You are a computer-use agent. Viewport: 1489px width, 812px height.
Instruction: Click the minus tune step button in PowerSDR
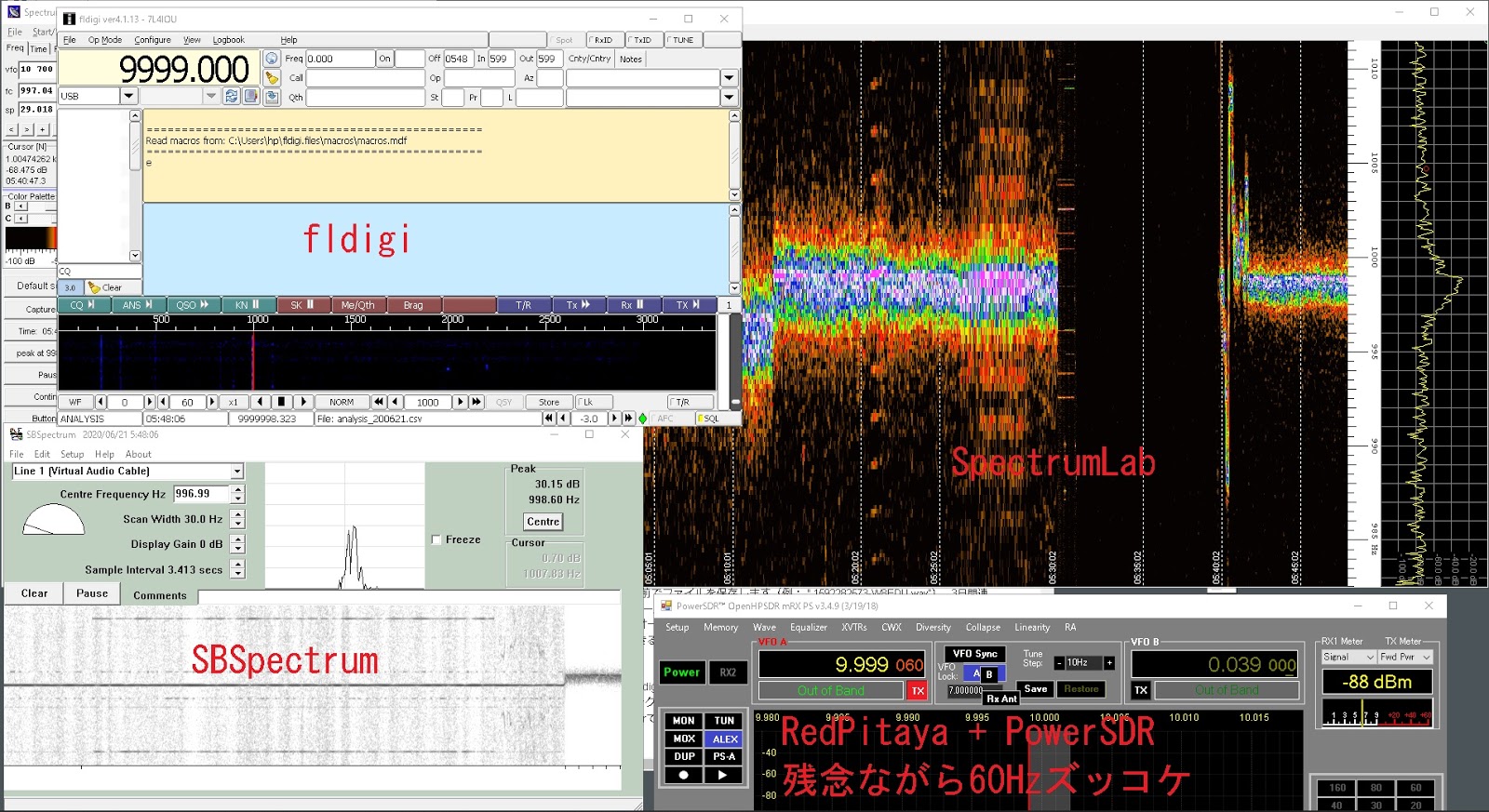click(x=1059, y=663)
